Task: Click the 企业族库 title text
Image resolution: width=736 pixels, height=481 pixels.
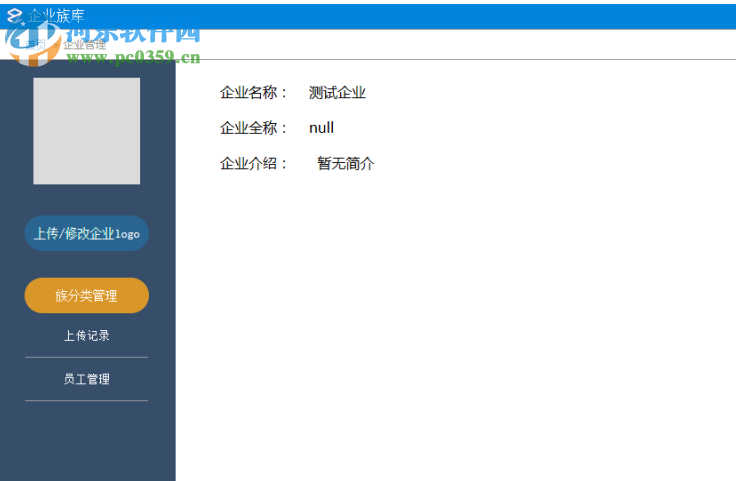Action: point(56,16)
